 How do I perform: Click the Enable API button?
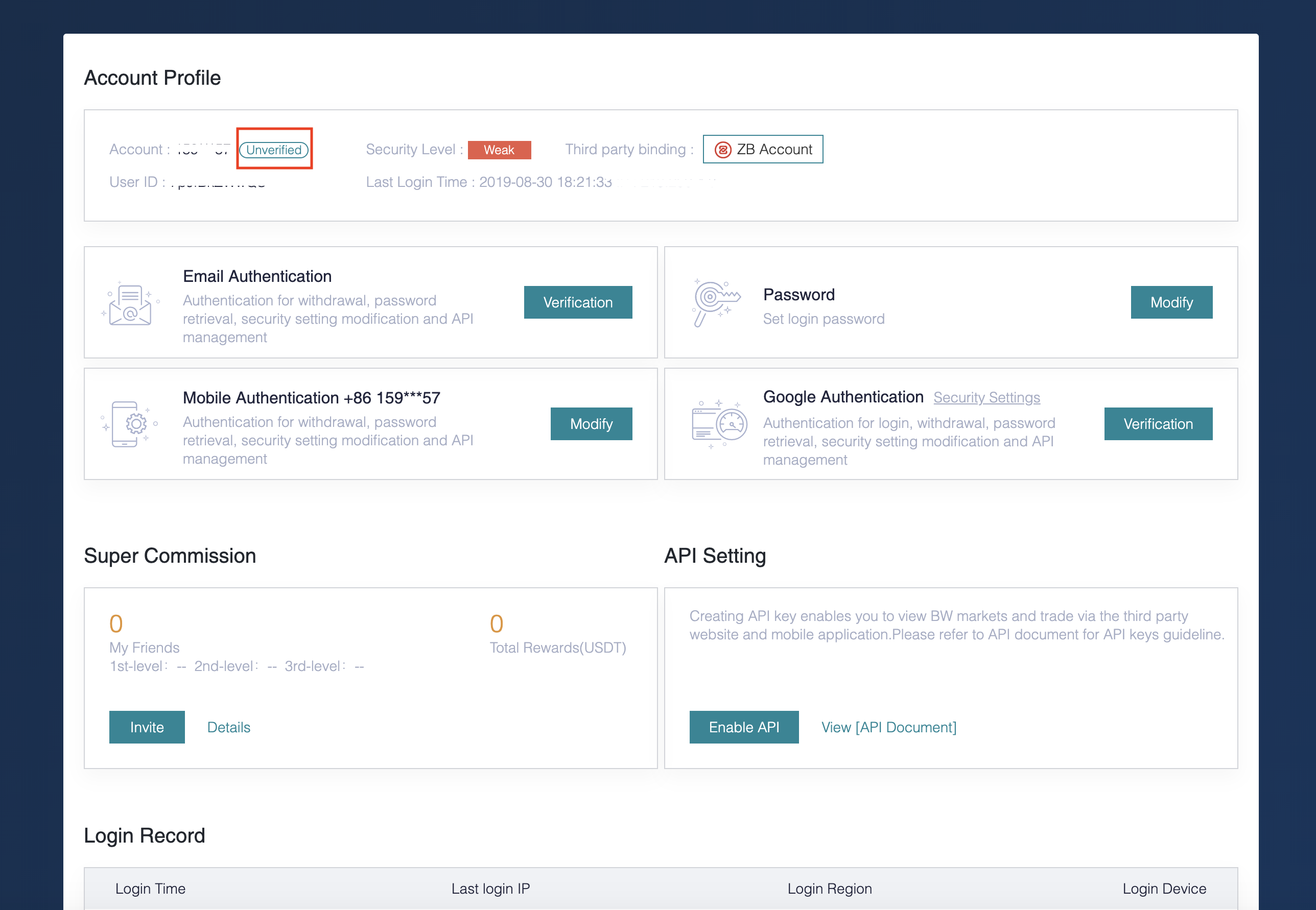click(x=743, y=727)
